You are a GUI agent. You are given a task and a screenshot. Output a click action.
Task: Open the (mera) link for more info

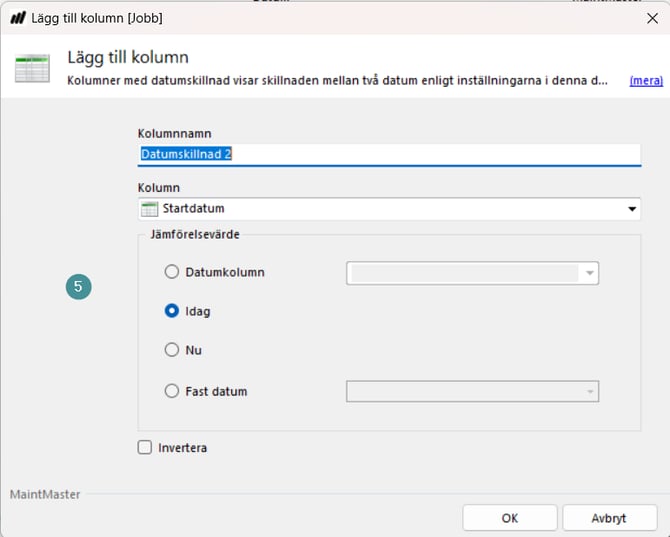coord(645,81)
